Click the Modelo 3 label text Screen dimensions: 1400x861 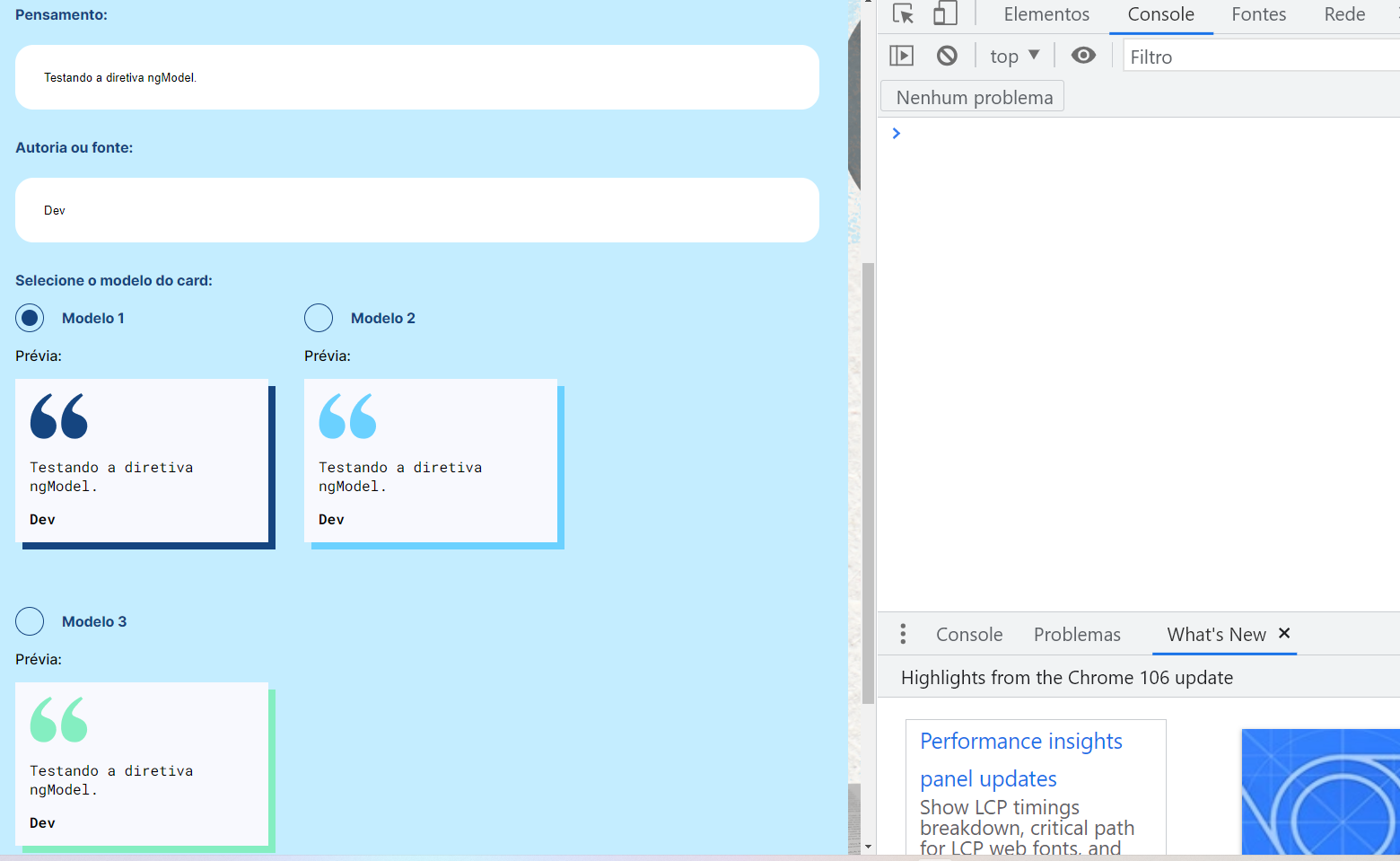(94, 621)
